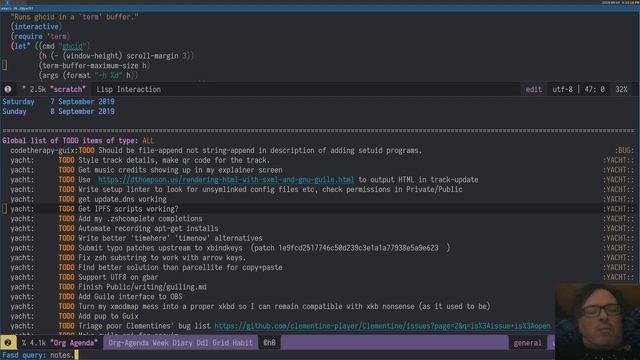Select the *scratch* buffer name in modeline
The height and width of the screenshot is (360, 640).
[x=68, y=89]
